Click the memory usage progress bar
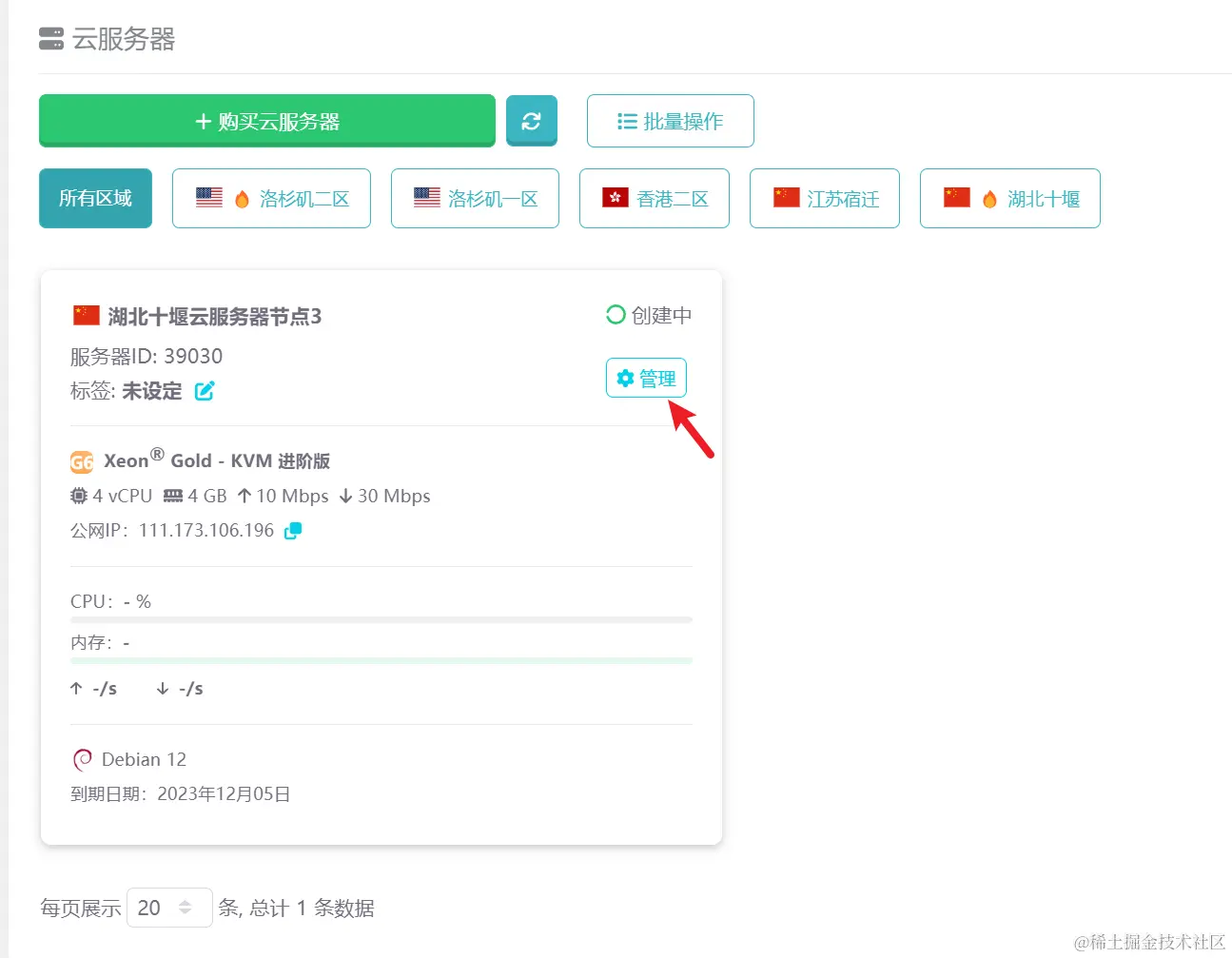Viewport: 1232px width, 958px height. click(381, 660)
